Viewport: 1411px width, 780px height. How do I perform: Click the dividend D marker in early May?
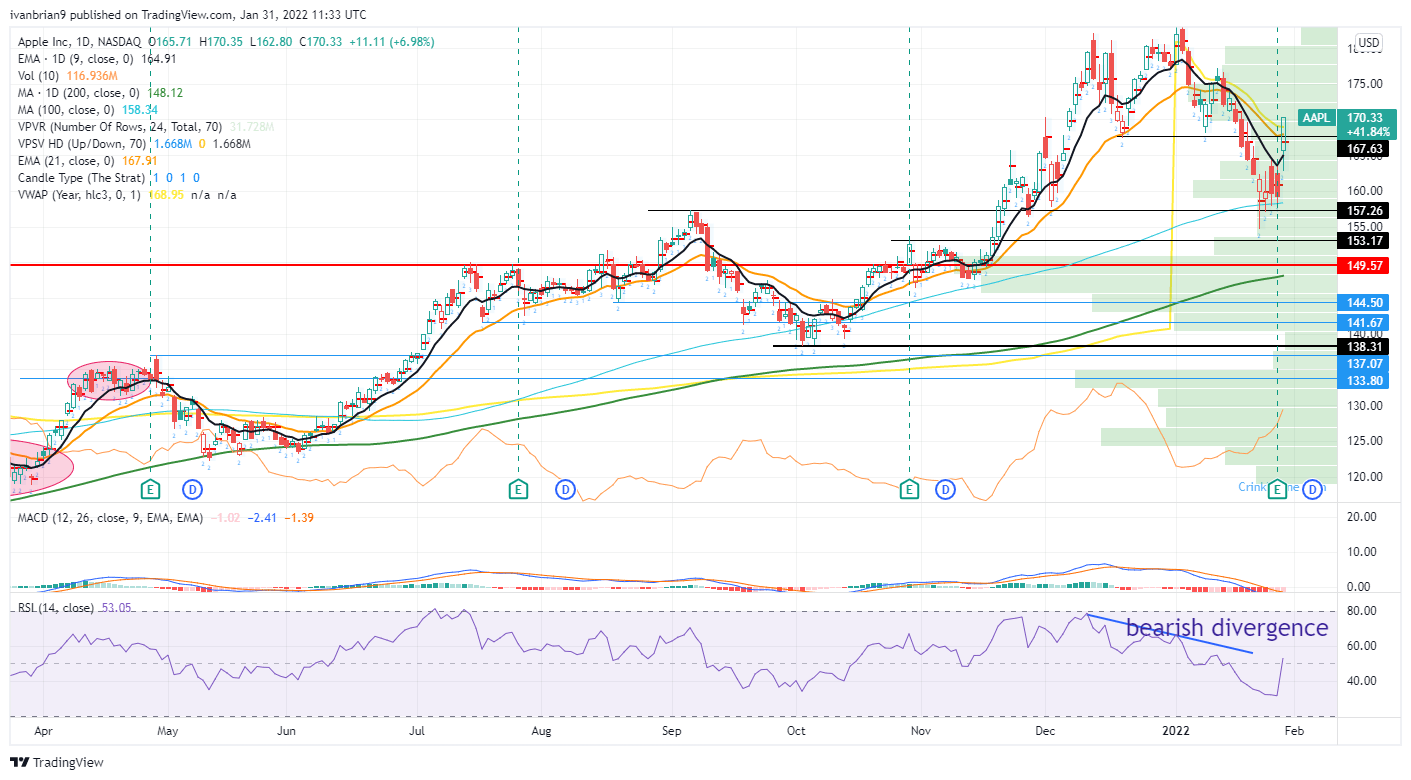[x=193, y=489]
